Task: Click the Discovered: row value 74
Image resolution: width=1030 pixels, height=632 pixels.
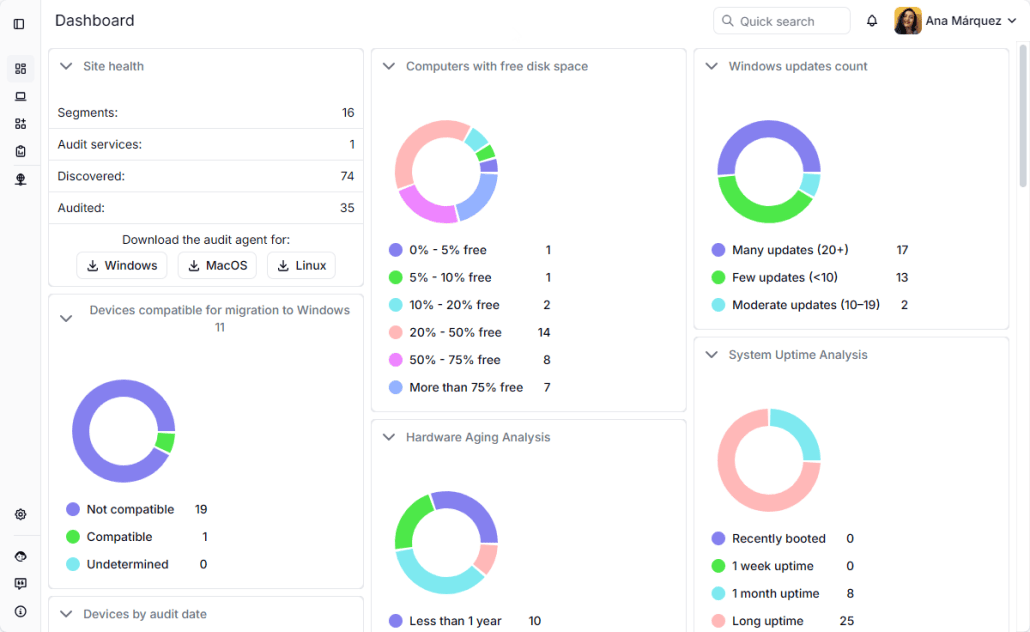Action: [347, 176]
